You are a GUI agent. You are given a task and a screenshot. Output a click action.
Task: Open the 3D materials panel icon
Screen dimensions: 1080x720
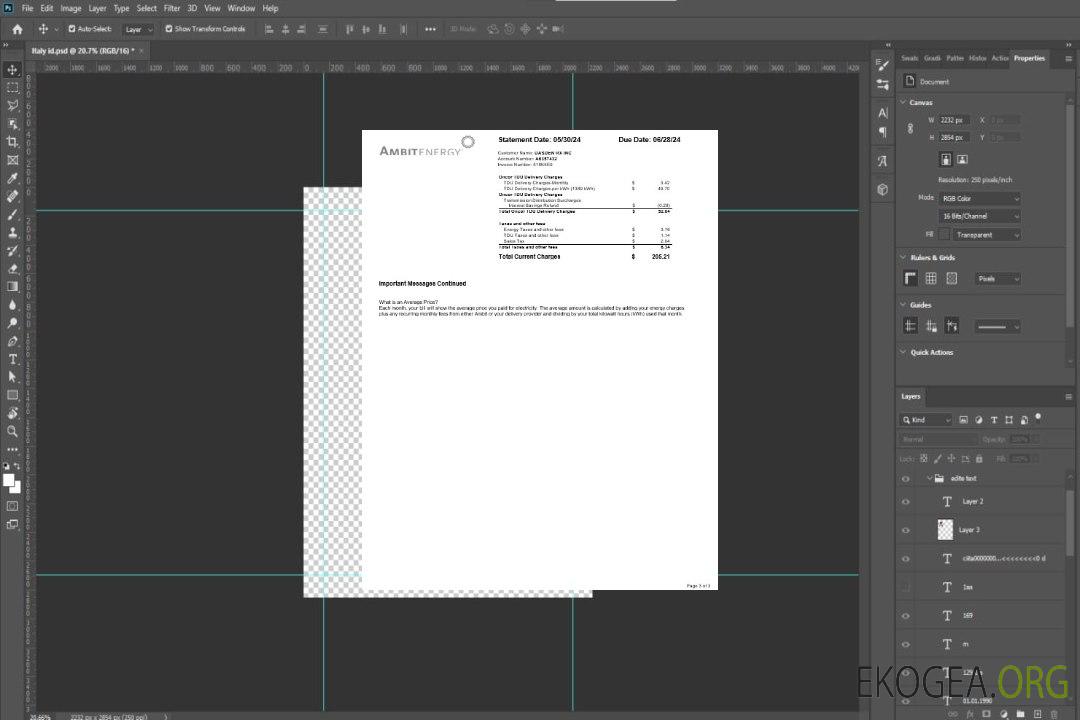882,189
